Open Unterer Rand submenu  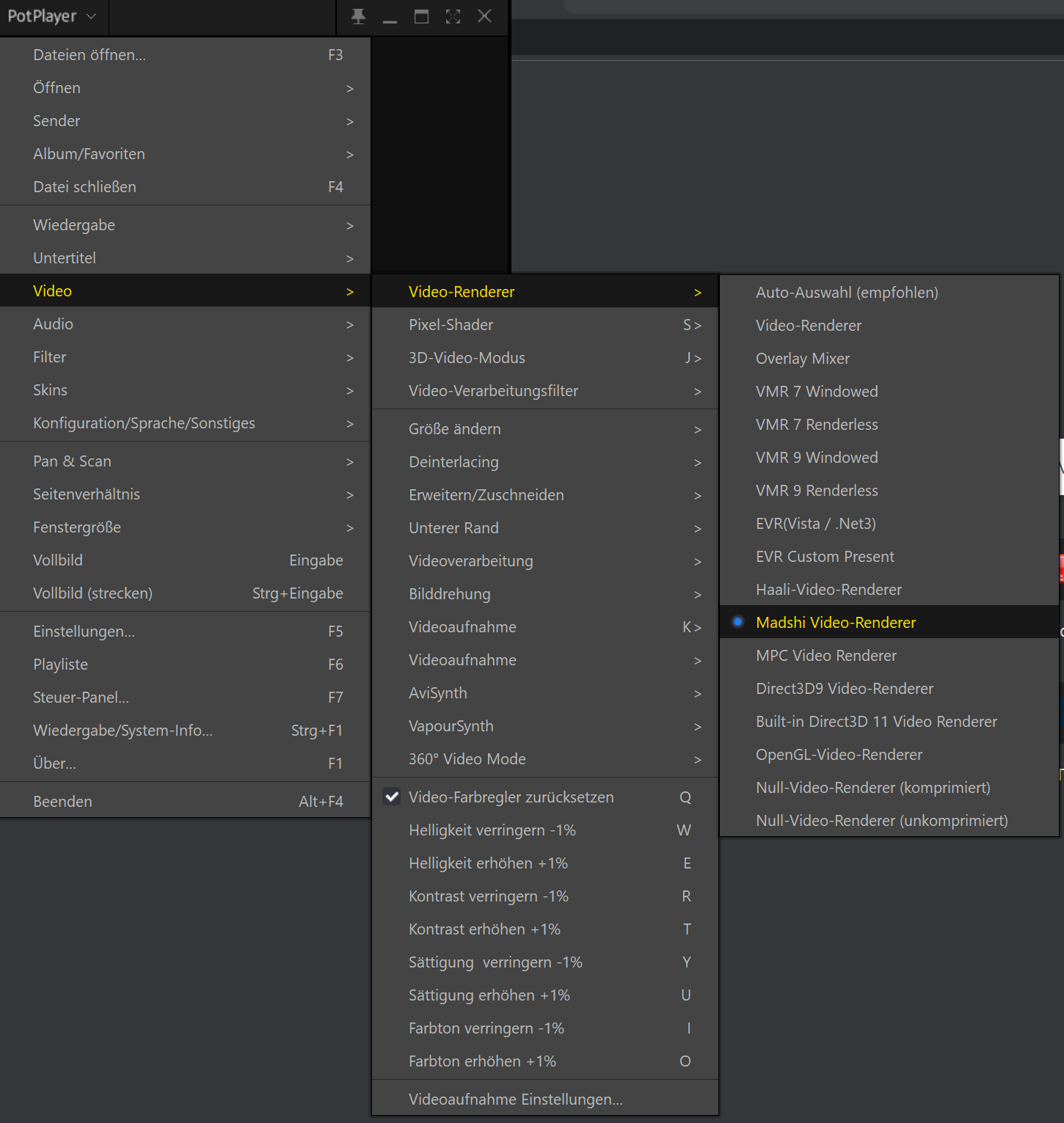[545, 527]
